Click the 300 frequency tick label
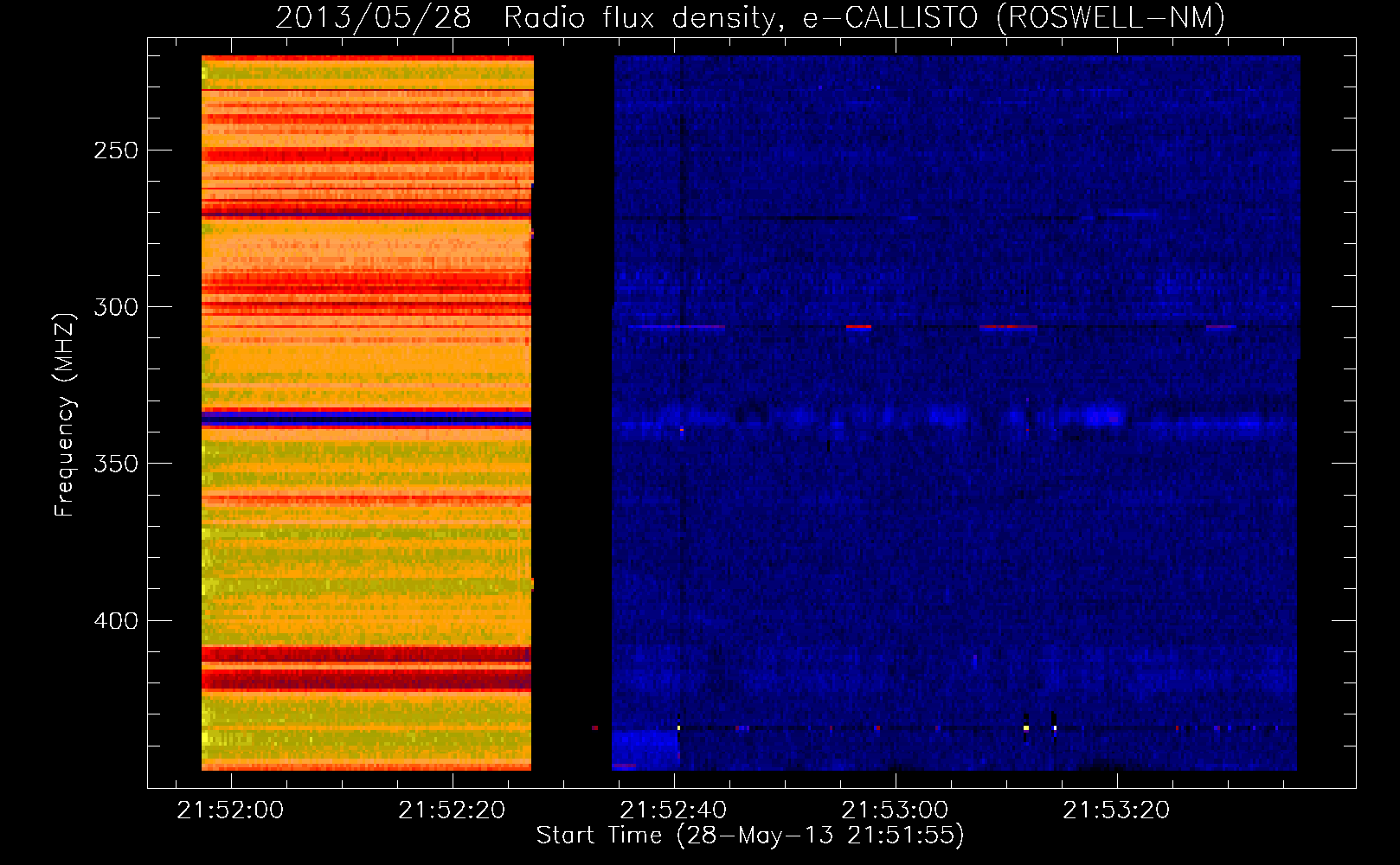This screenshot has height=865, width=1400. (x=116, y=307)
